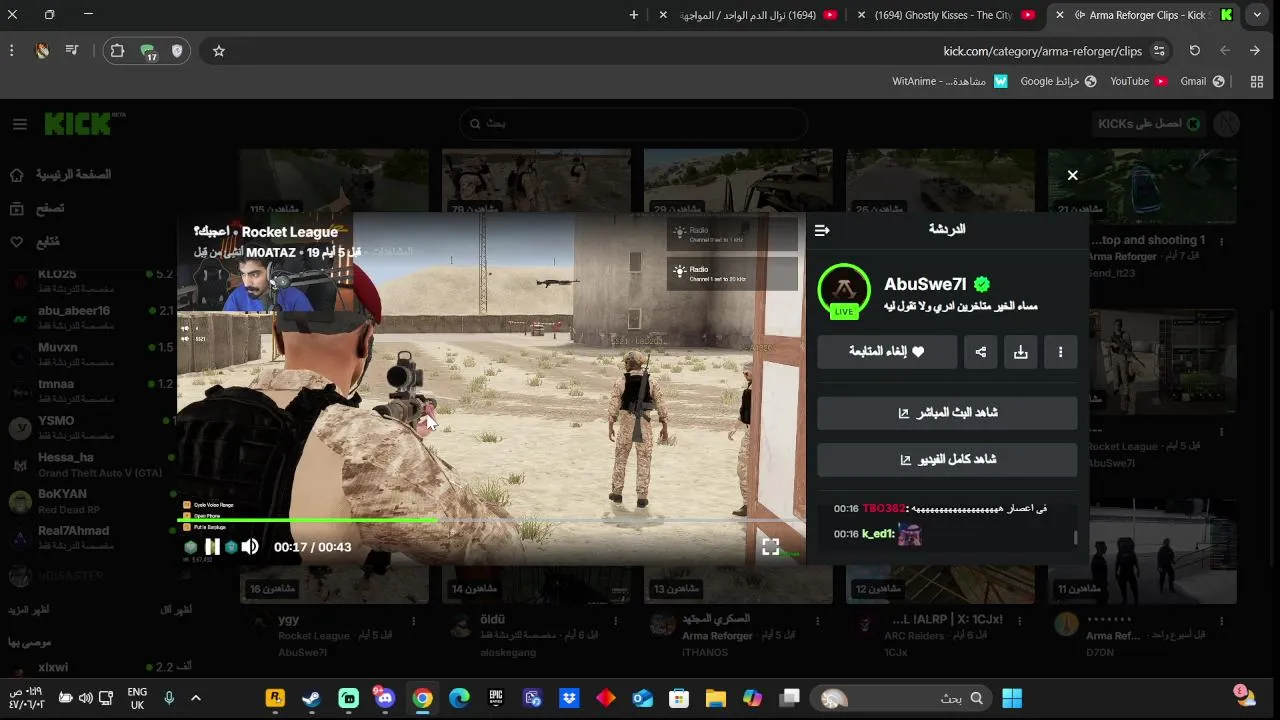Open the Chrome three-dot menu
The width and height of the screenshot is (1280, 720).
click(x=12, y=51)
